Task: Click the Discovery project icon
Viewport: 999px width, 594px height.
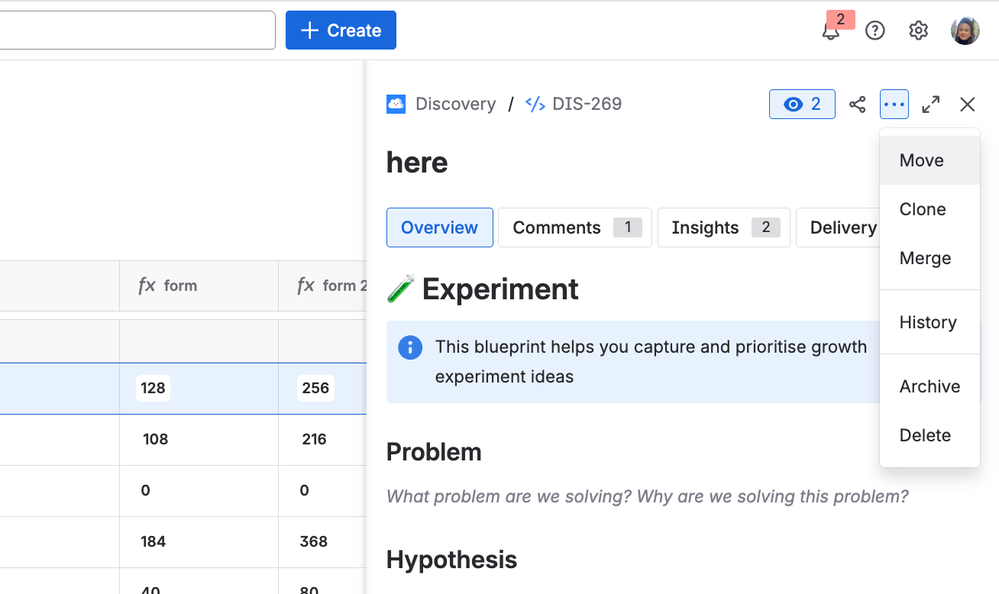Action: (x=396, y=104)
